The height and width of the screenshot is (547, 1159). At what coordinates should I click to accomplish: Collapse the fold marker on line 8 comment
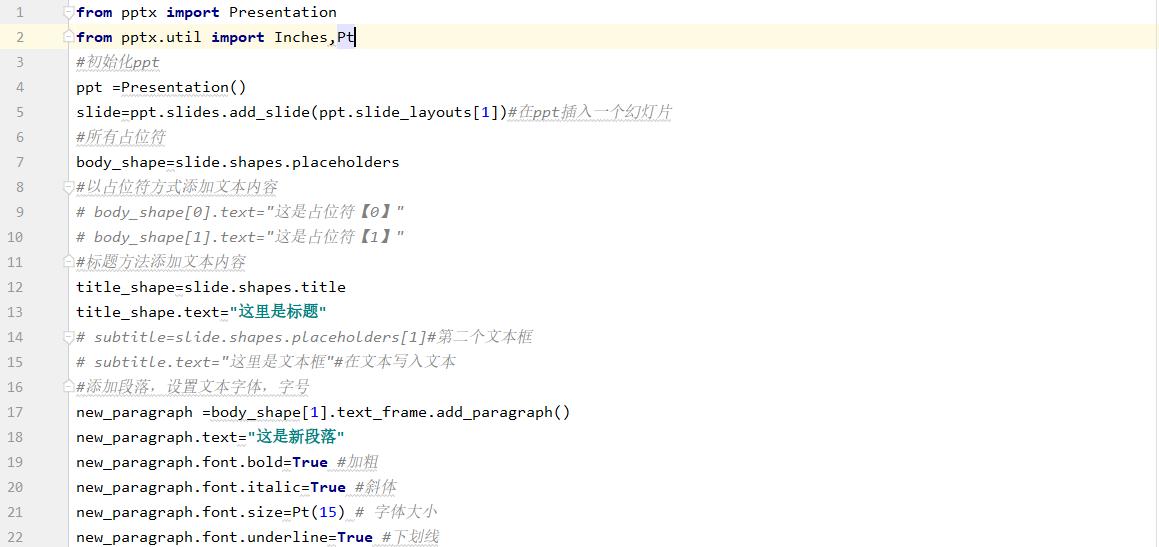pyautogui.click(x=69, y=187)
